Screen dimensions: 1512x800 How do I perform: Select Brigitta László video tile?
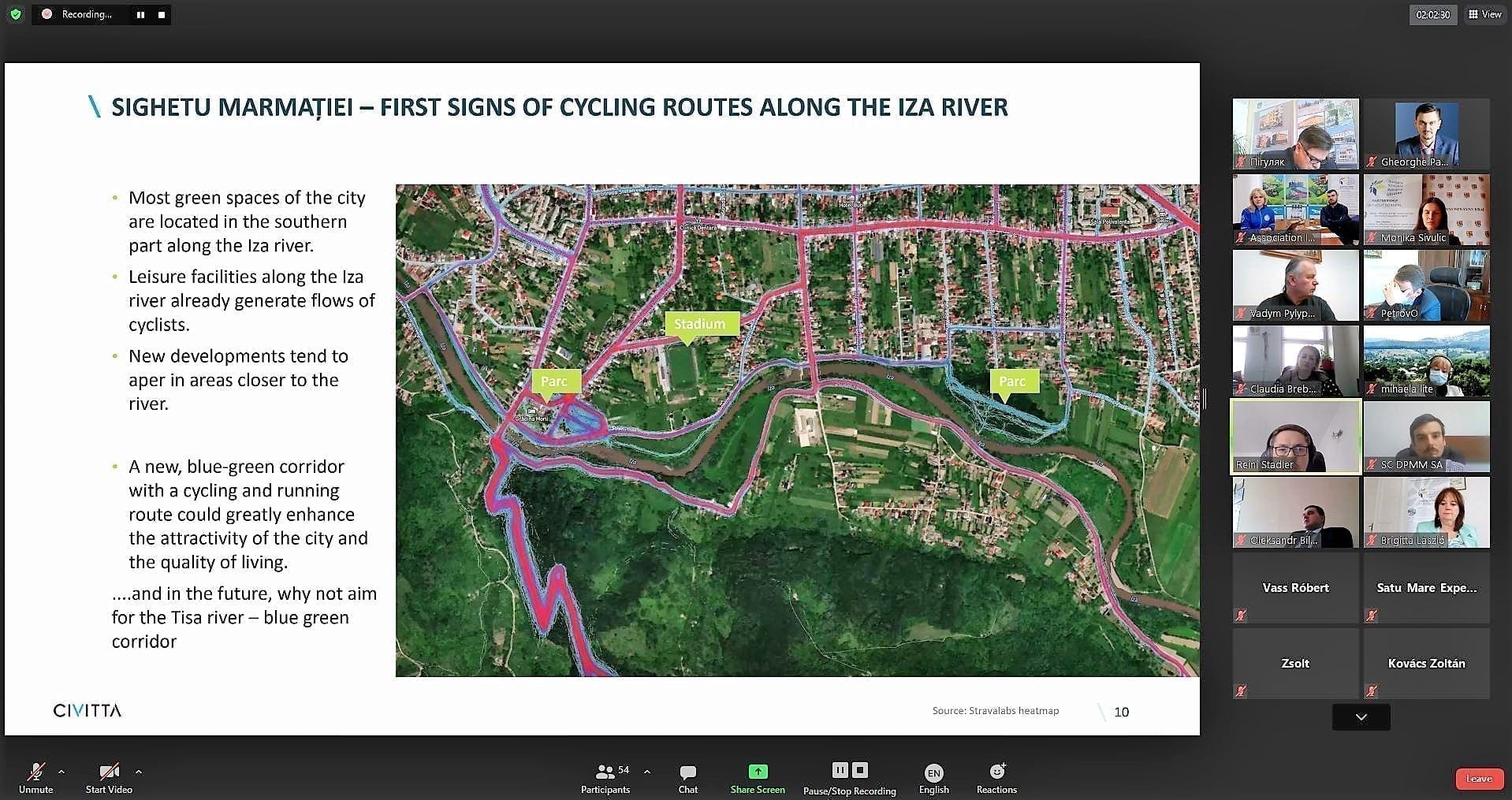tap(1426, 512)
